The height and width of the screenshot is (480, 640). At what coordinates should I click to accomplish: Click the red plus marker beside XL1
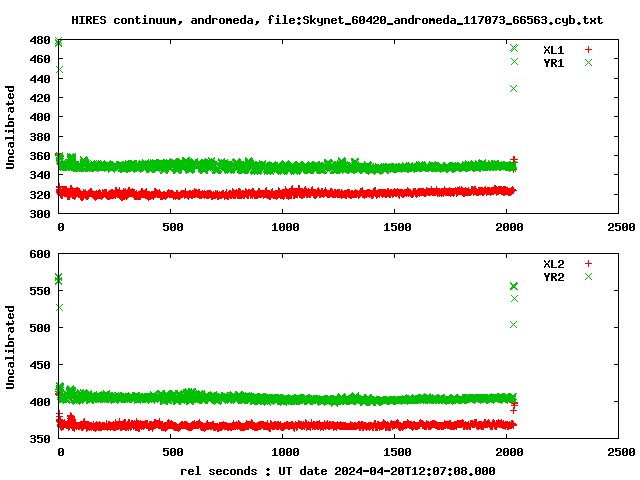[588, 50]
